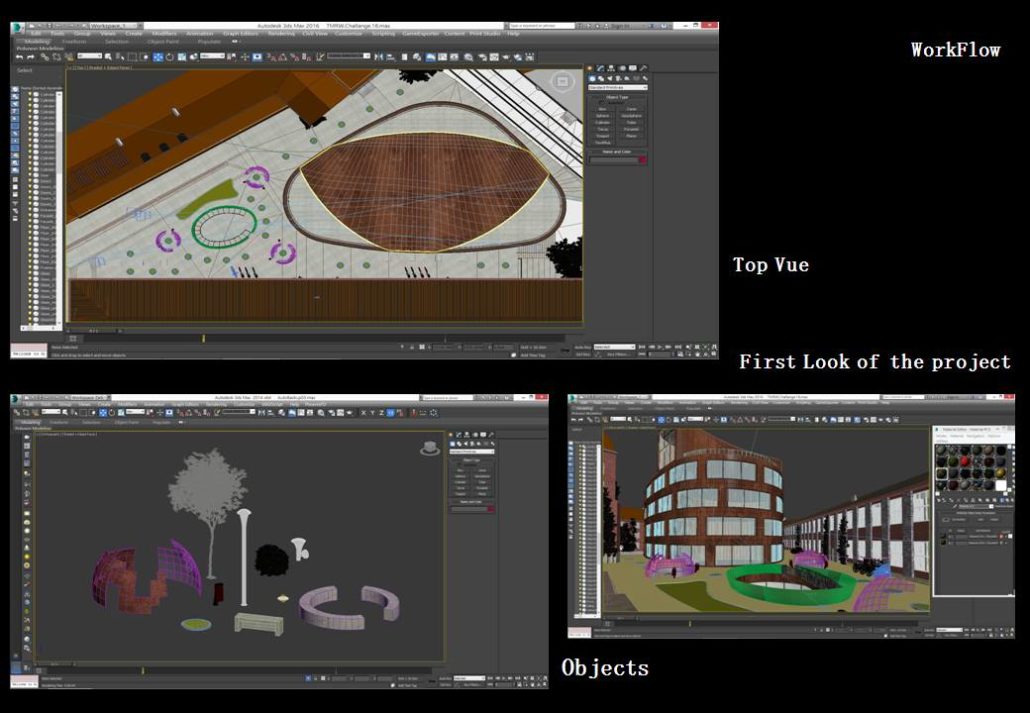Open the reference coordinate dropdown in top window
Viewport: 1030px width, 713px height.
coord(213,57)
